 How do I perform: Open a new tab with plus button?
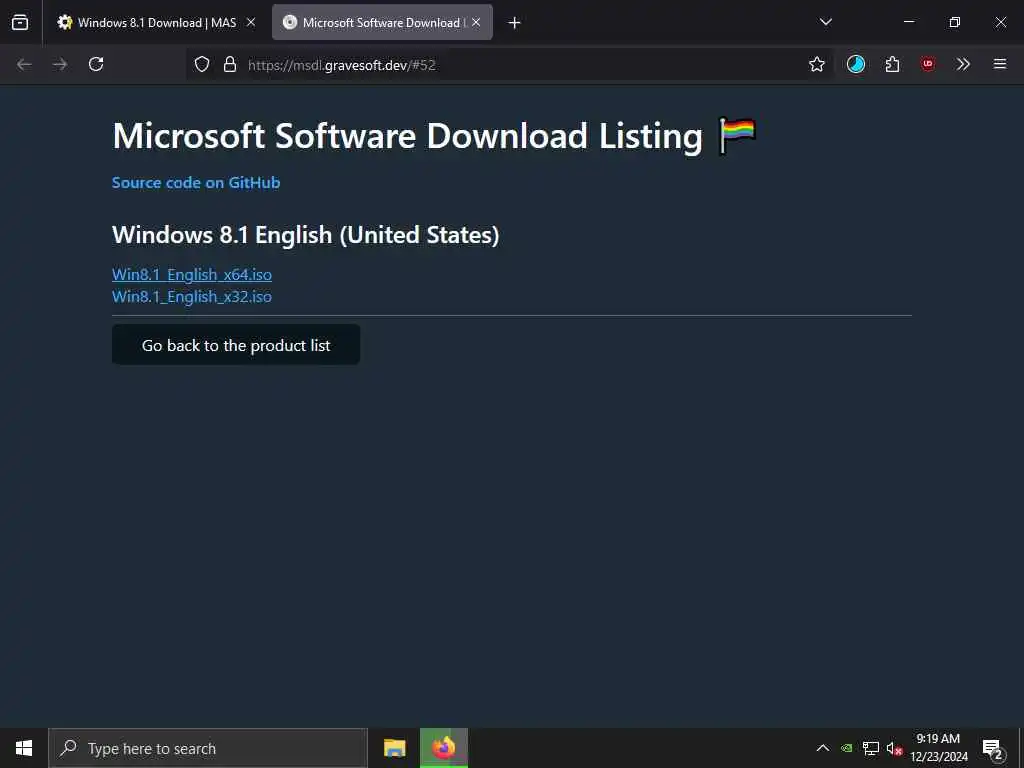[515, 23]
